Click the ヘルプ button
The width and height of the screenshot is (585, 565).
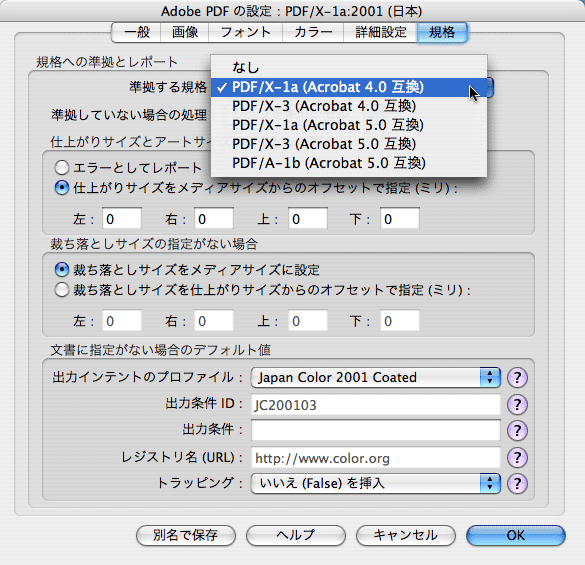(x=295, y=536)
